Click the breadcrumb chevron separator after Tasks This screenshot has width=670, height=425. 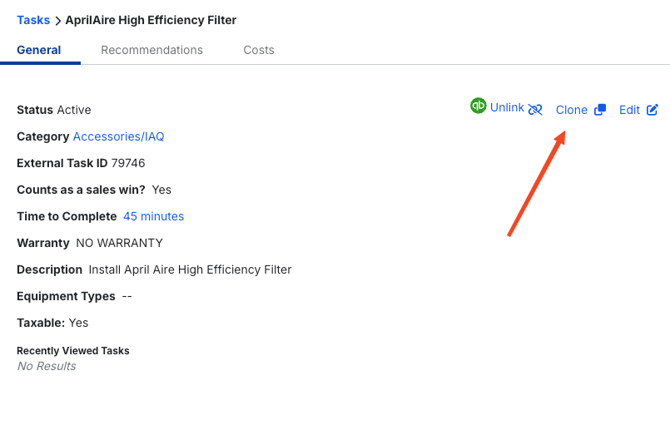[x=58, y=20]
